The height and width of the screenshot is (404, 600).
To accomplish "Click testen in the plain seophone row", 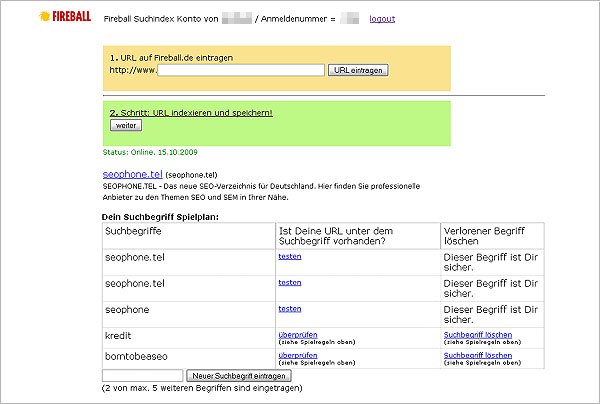I will (x=289, y=309).
